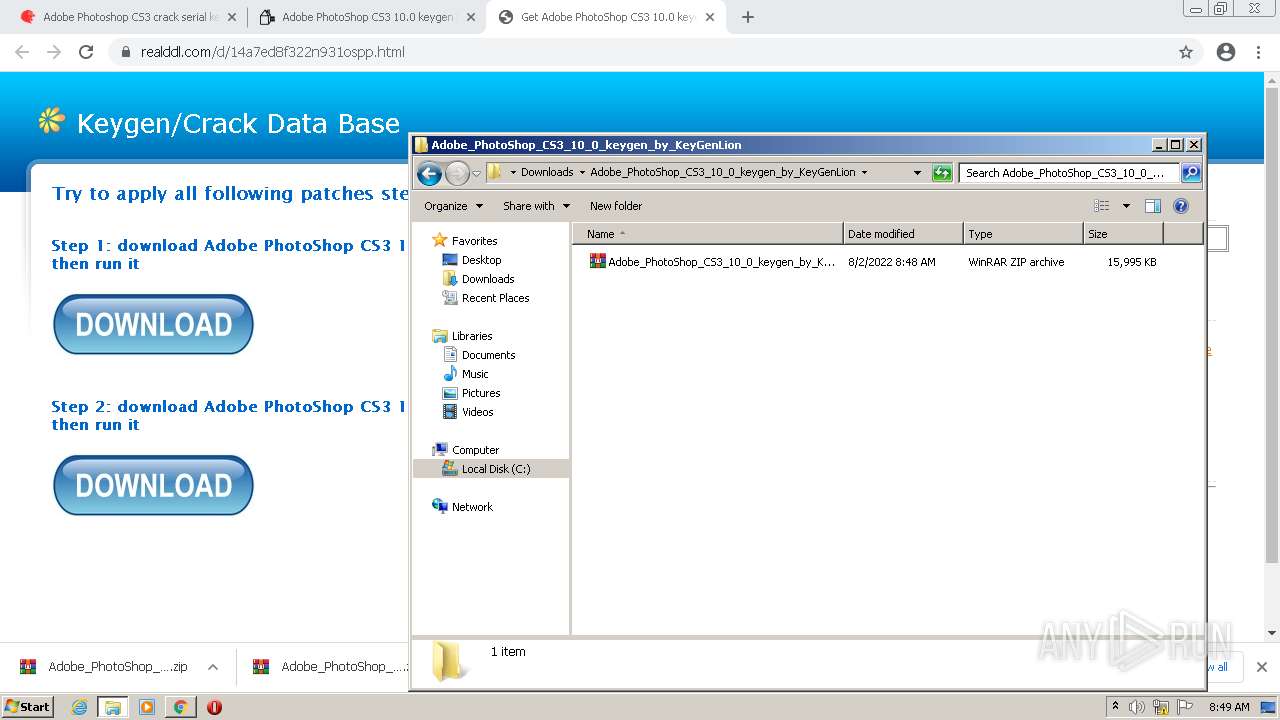
Task: Click the Explorer search magnifier icon
Action: click(1190, 173)
